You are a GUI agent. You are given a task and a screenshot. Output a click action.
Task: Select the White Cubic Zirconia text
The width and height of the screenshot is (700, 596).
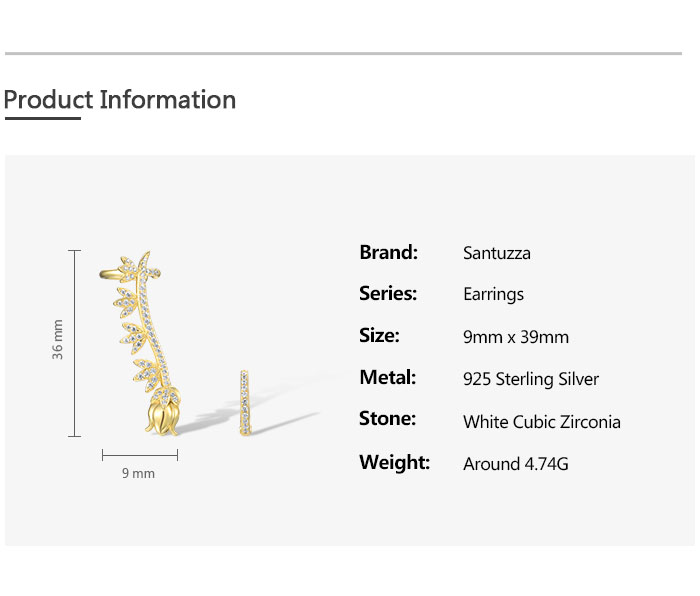tap(542, 422)
